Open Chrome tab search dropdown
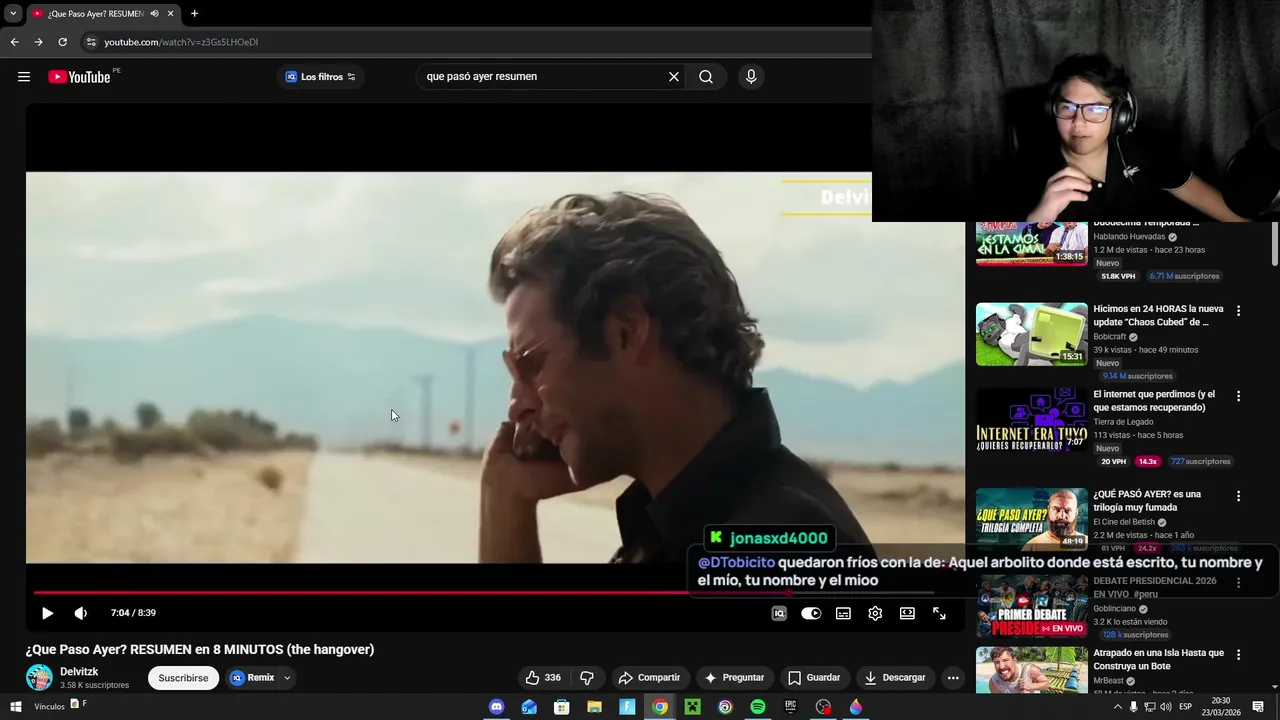 pyautogui.click(x=12, y=14)
